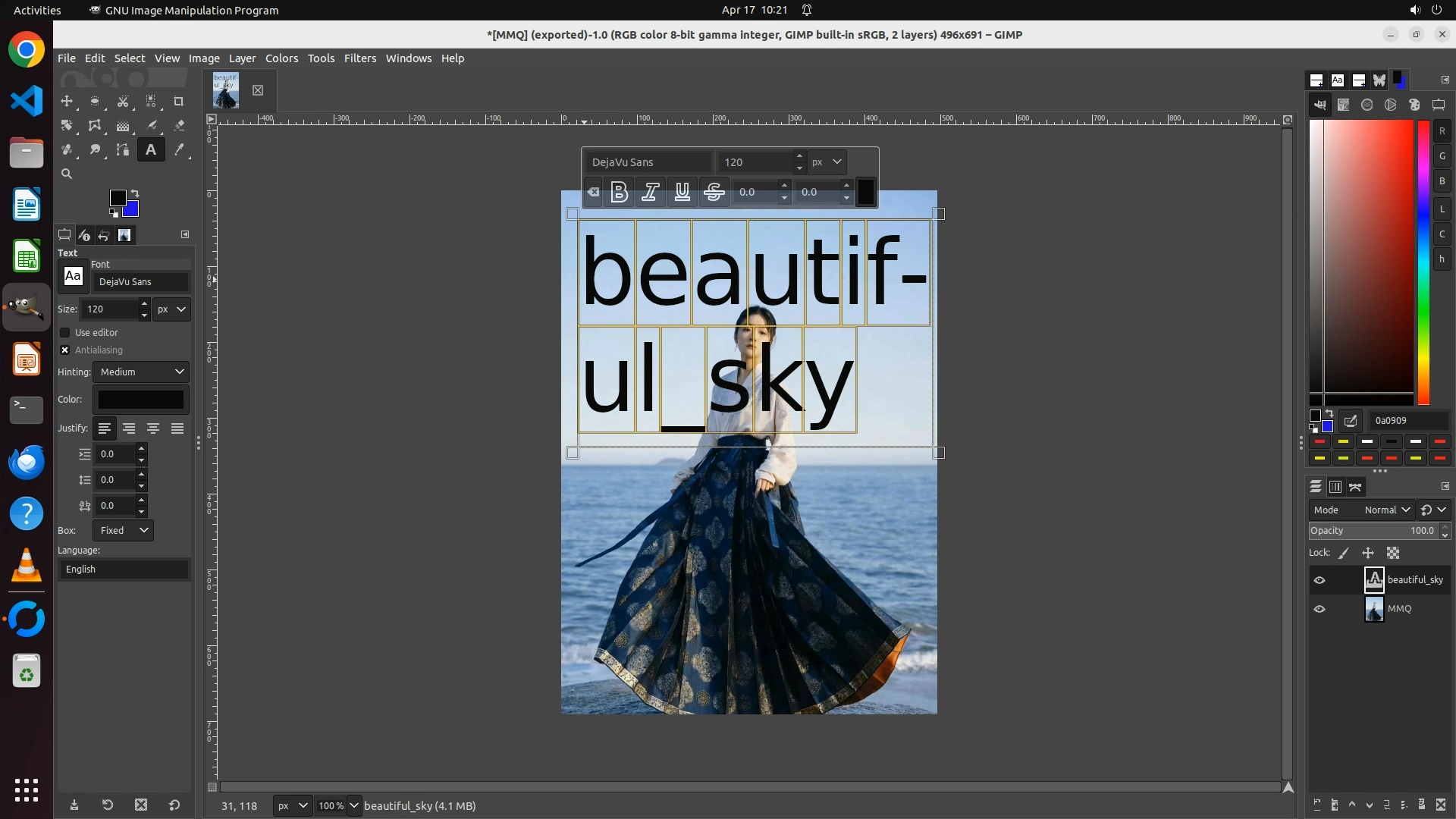This screenshot has width=1456, height=819.
Task: Open the Hinting dropdown
Action: click(x=141, y=372)
